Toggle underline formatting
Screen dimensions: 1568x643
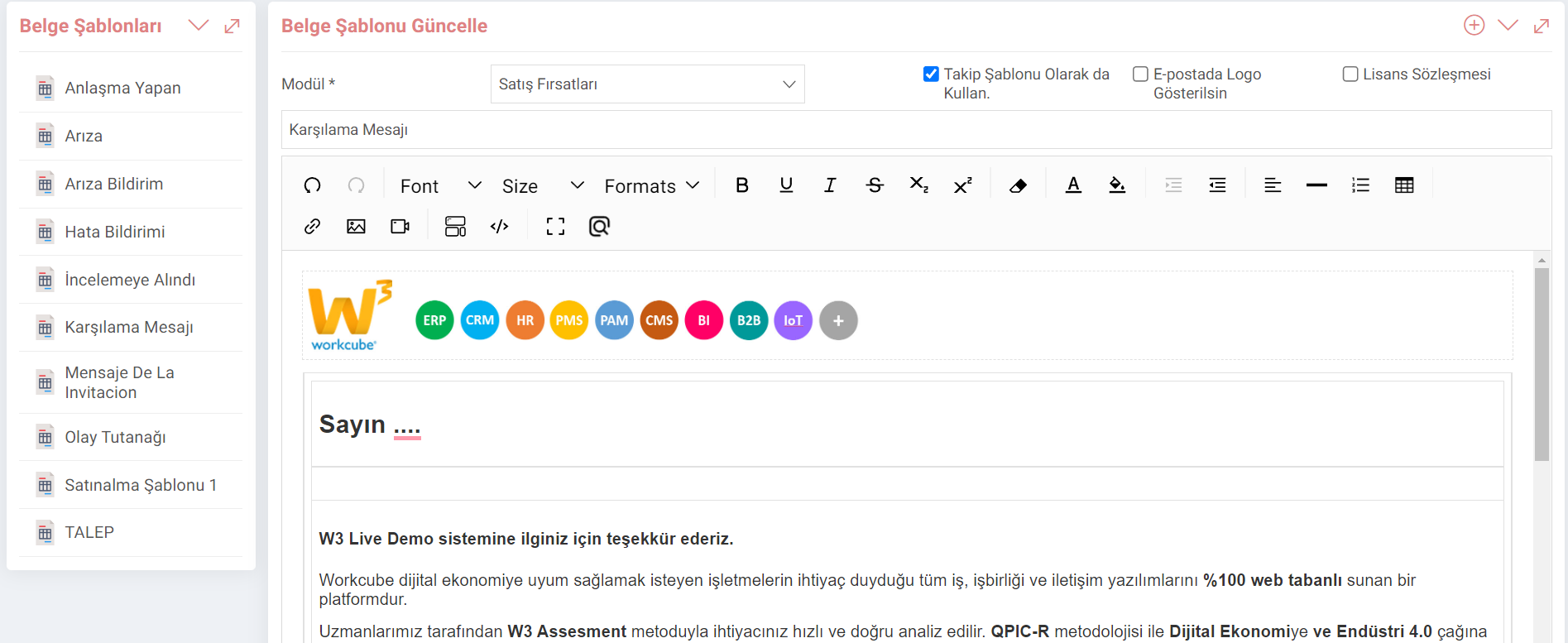pyautogui.click(x=786, y=185)
